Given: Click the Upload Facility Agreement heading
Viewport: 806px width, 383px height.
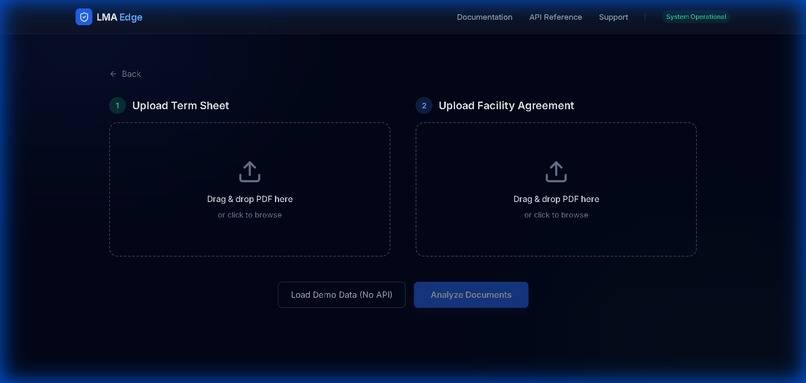Looking at the screenshot, I should click(x=506, y=105).
